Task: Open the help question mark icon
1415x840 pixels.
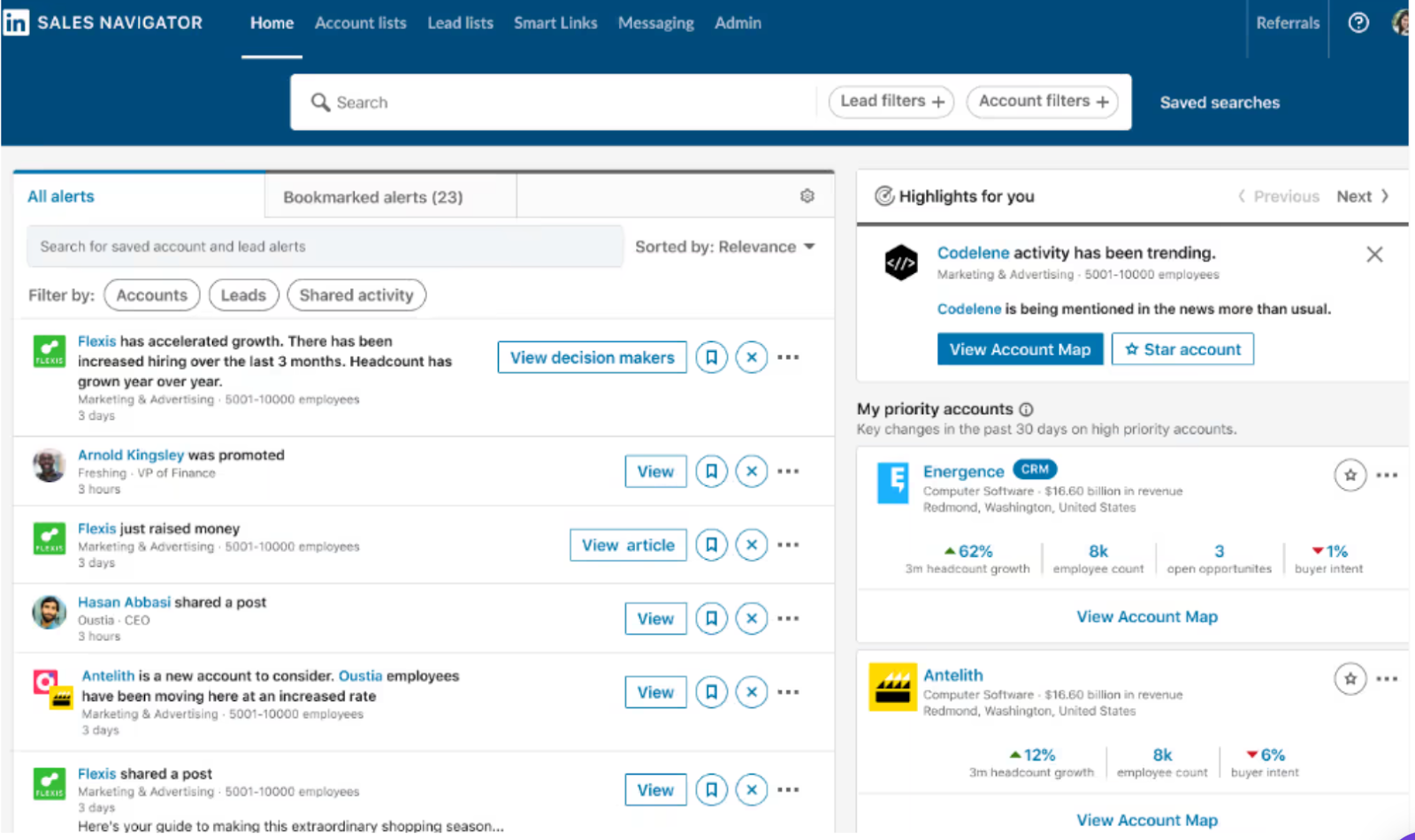Action: pyautogui.click(x=1358, y=23)
